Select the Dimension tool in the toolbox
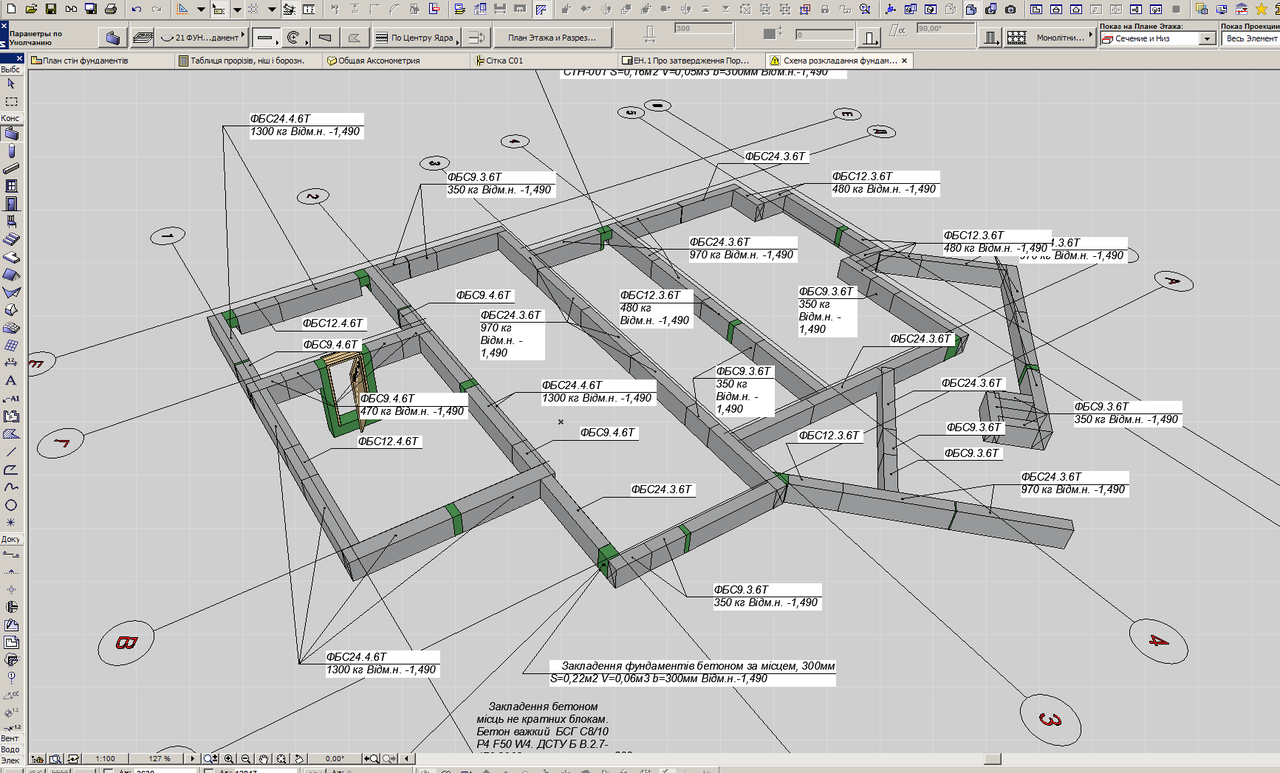The image size is (1280, 773). (x=11, y=363)
